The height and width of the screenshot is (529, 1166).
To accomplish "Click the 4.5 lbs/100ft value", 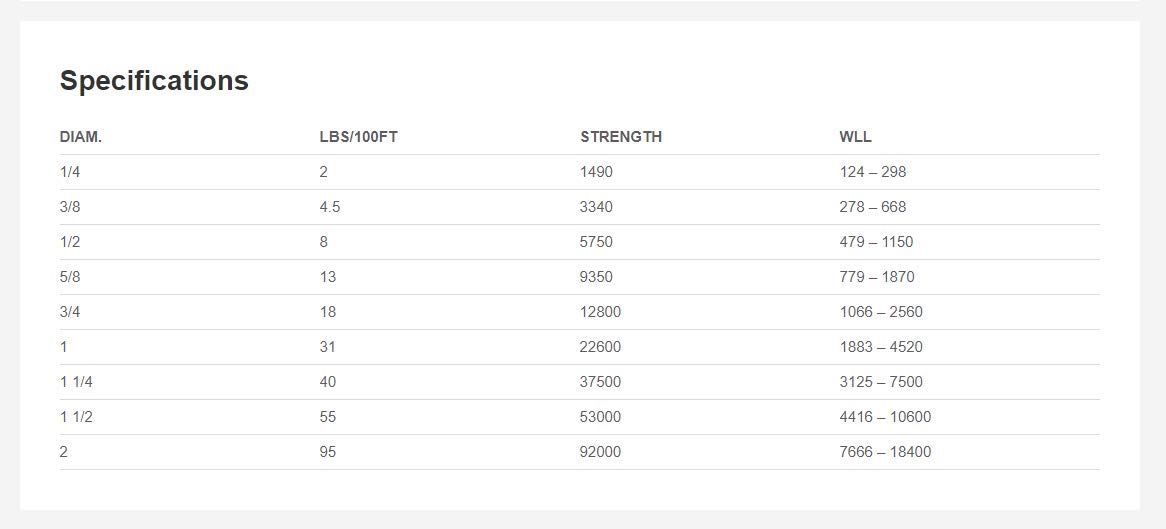I will [330, 207].
